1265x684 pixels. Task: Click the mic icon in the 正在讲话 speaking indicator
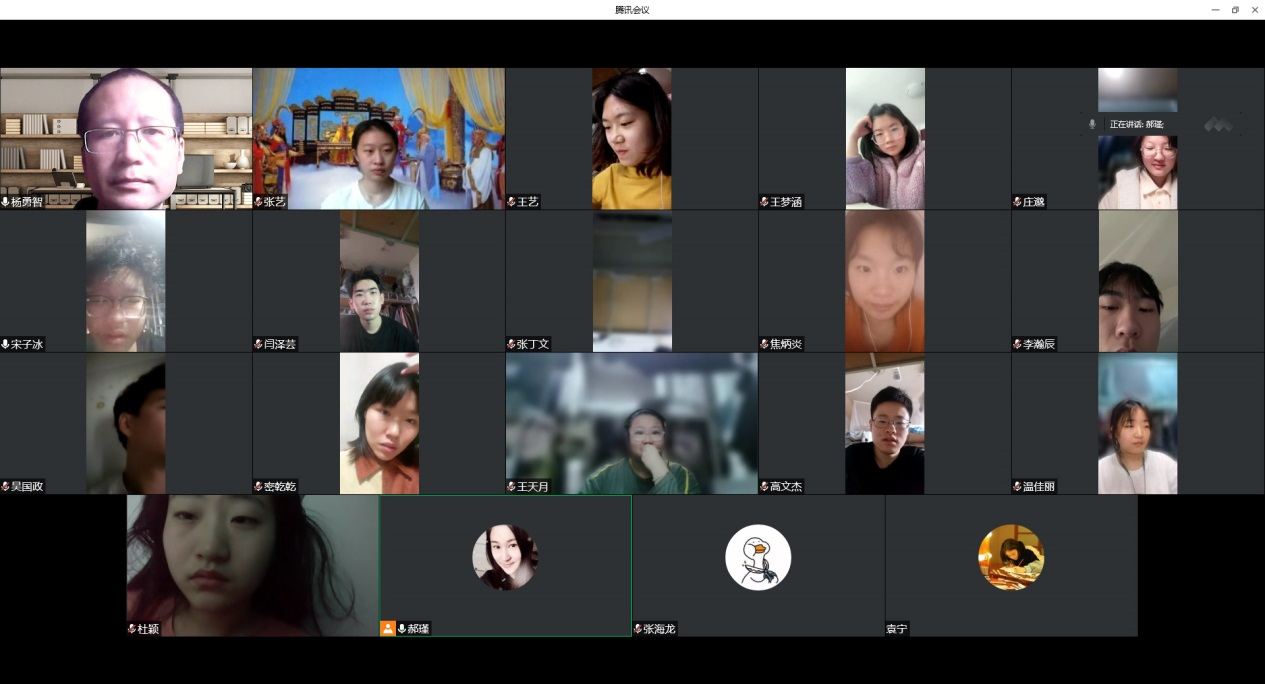tap(1092, 124)
